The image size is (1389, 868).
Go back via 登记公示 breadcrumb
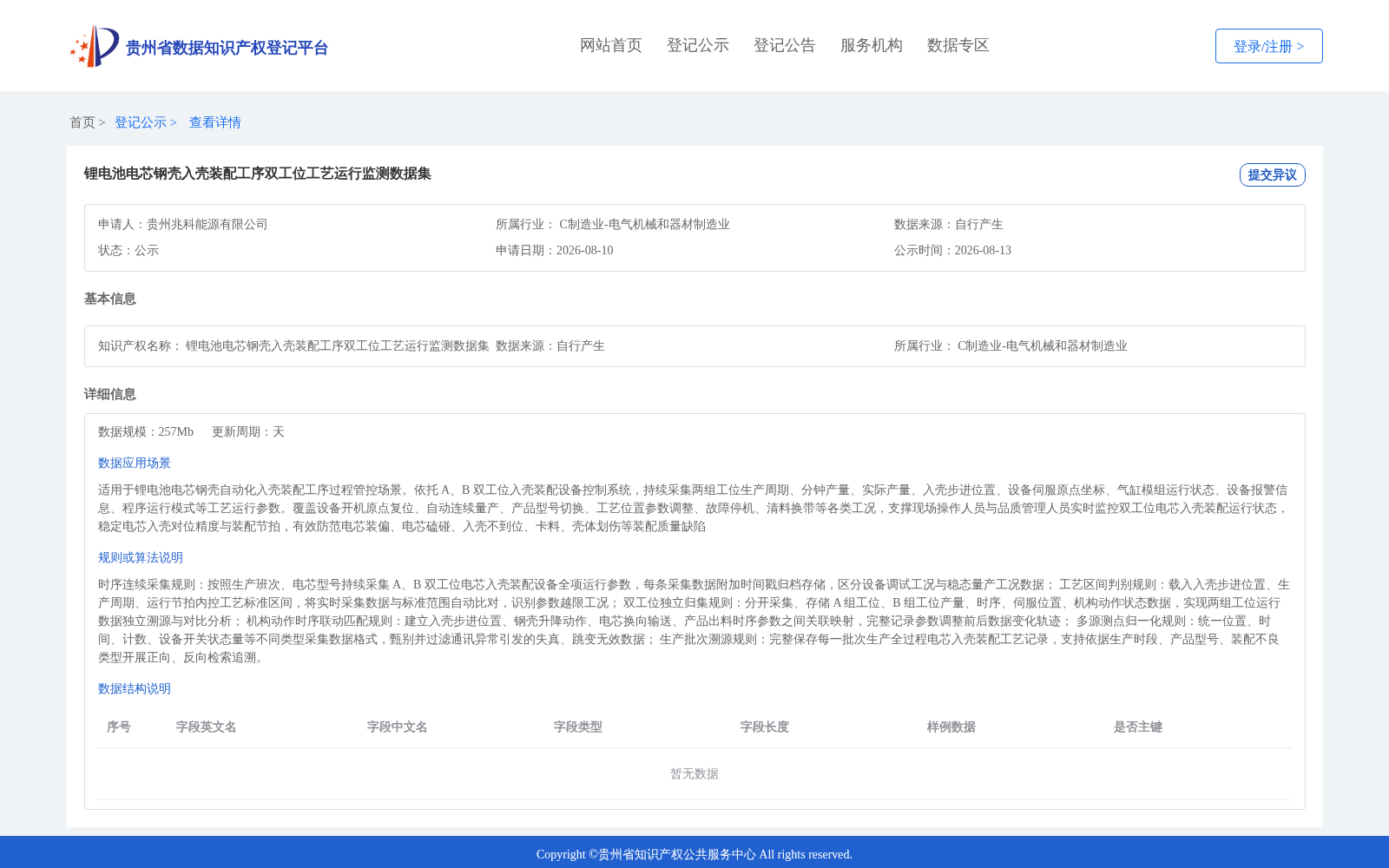point(141,122)
